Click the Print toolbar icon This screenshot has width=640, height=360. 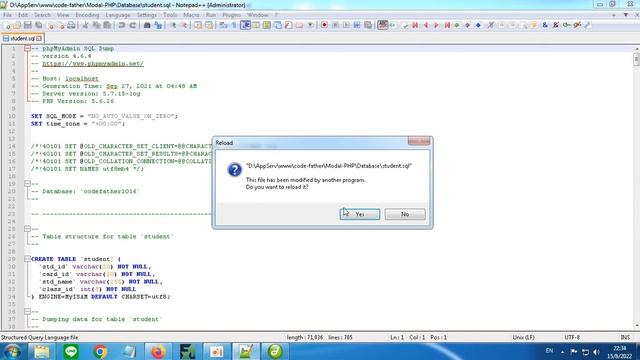pos(71,25)
